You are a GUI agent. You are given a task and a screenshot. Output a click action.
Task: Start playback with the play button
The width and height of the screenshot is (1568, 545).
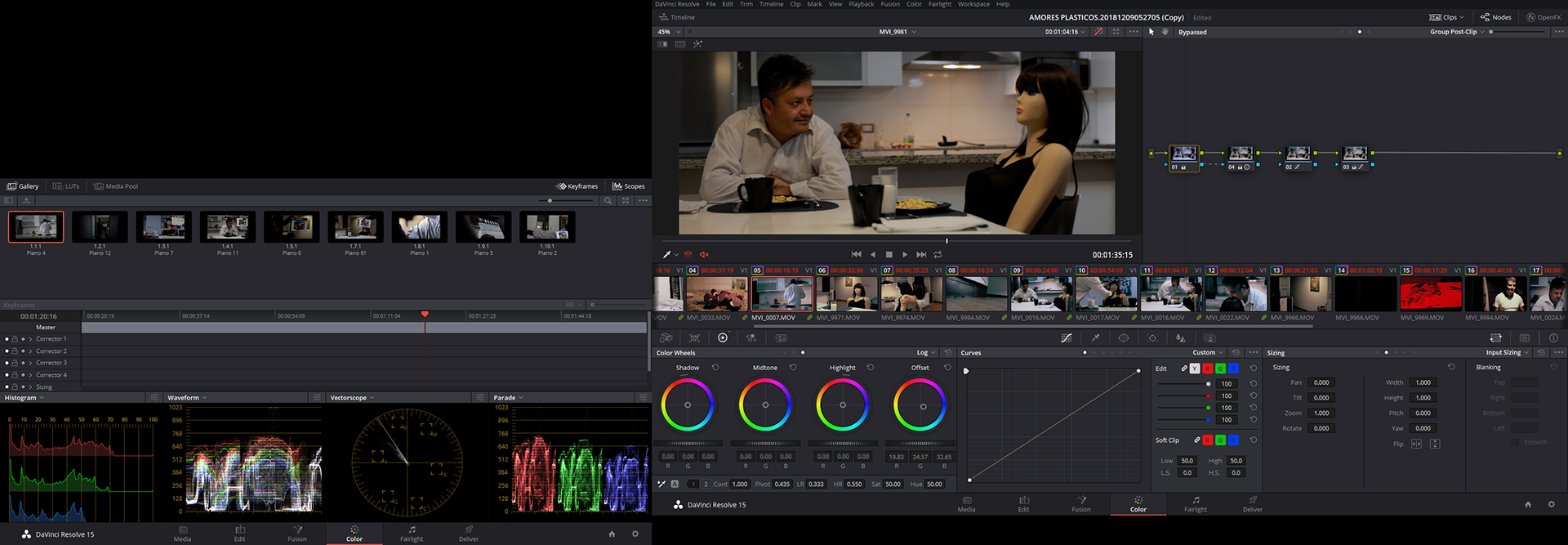click(905, 255)
